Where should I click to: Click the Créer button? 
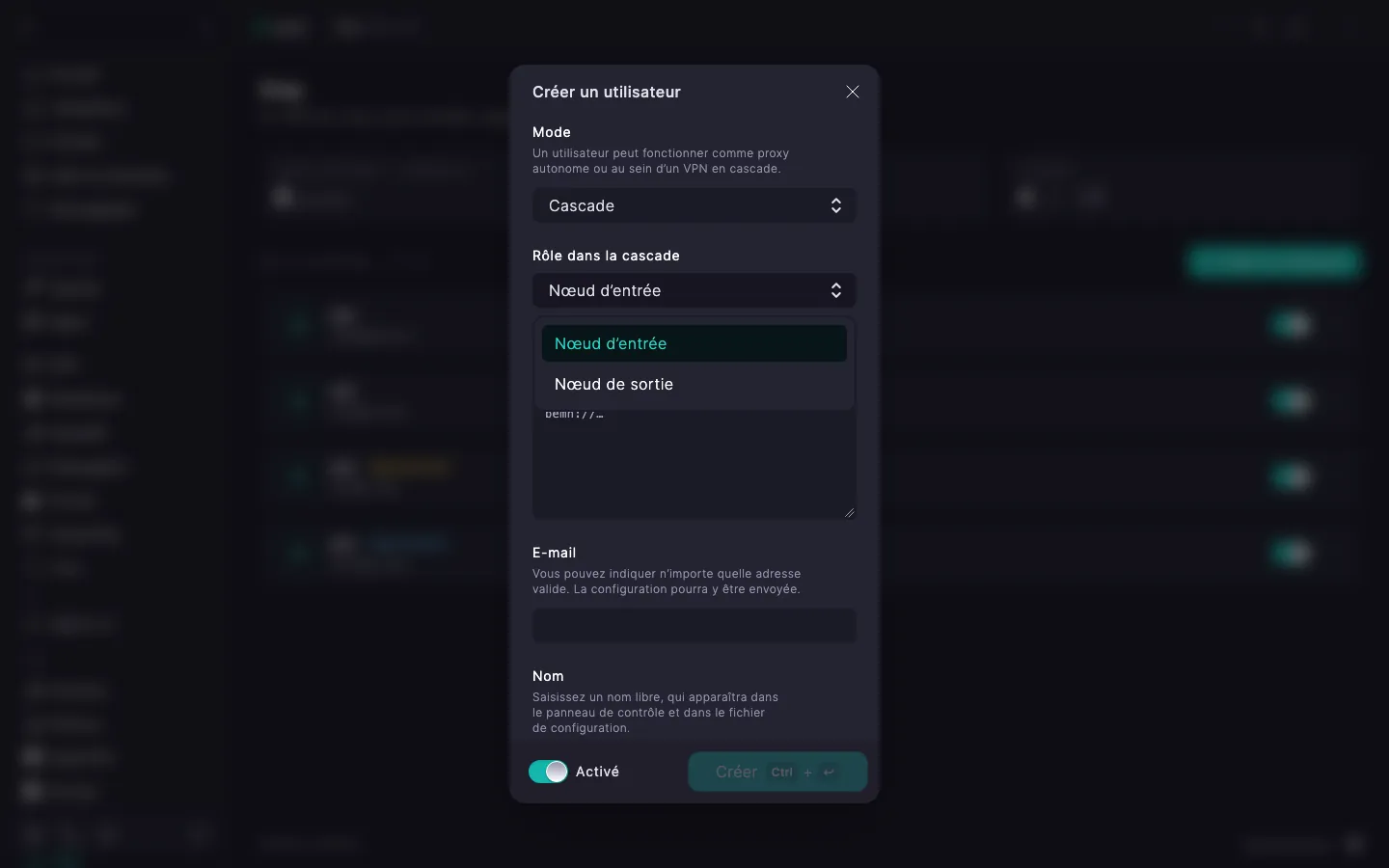(777, 772)
